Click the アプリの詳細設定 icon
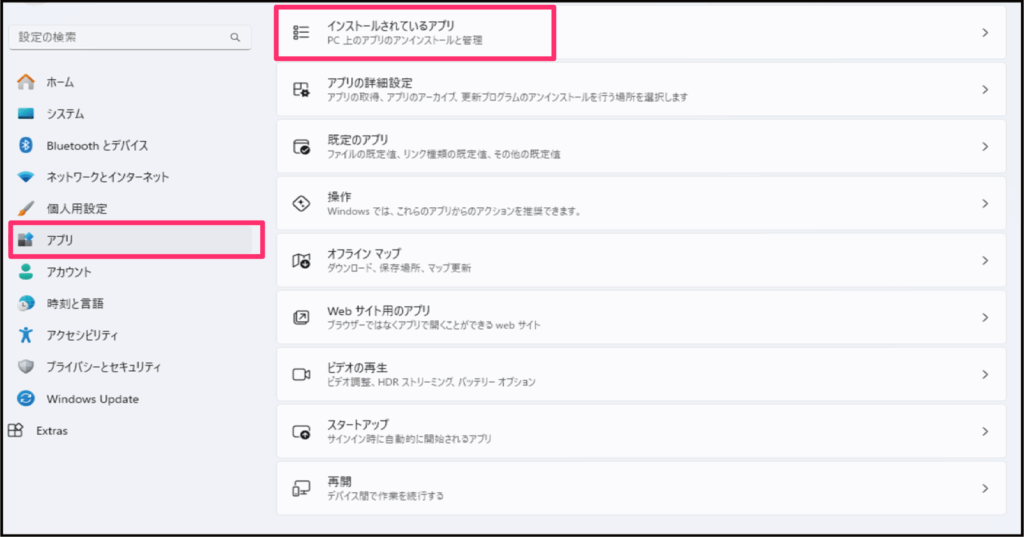This screenshot has height=537, width=1024. 301,89
